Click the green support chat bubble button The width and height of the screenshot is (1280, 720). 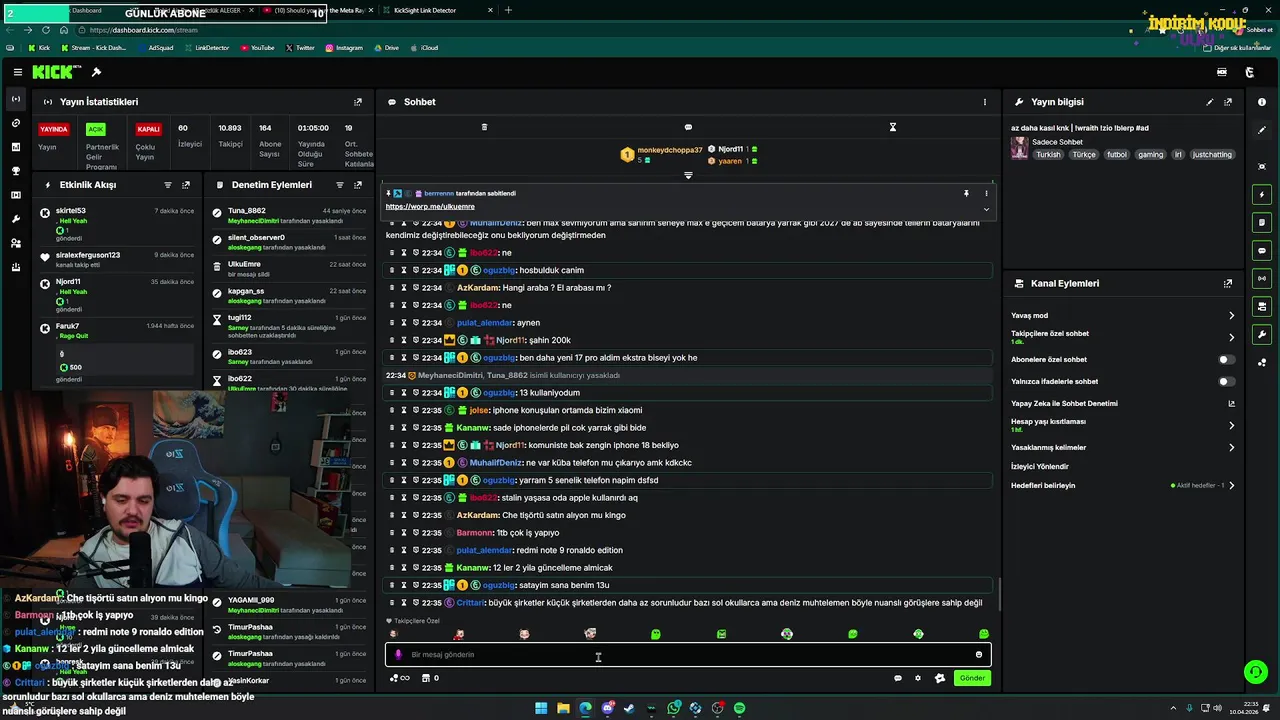click(x=1255, y=672)
